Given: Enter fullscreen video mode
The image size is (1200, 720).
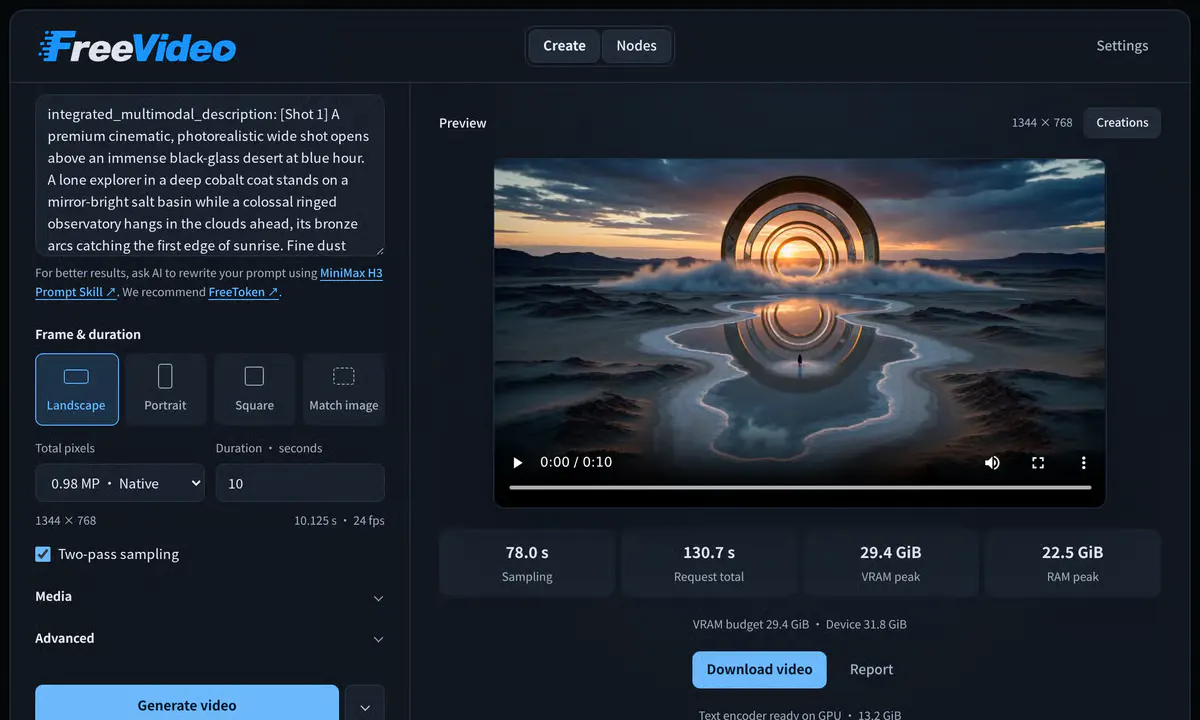Looking at the screenshot, I should (x=1038, y=462).
